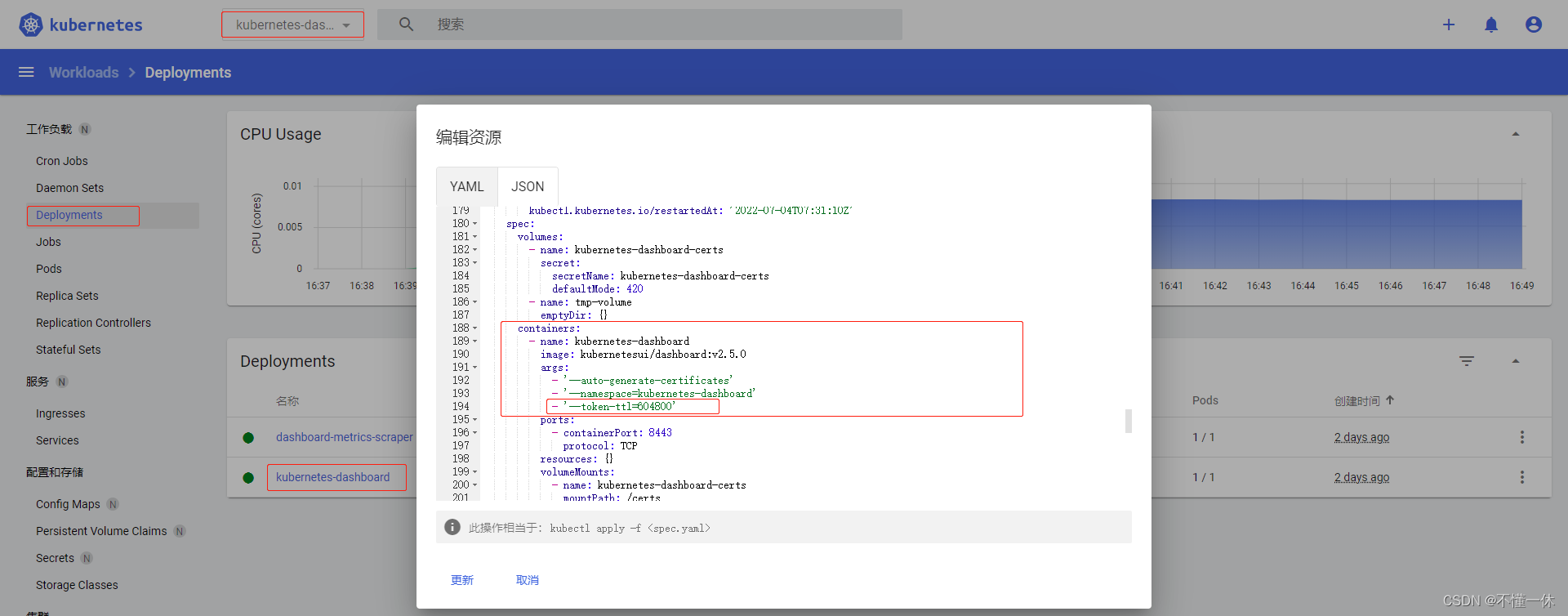Open Daemon Sets in sidebar

tap(69, 188)
